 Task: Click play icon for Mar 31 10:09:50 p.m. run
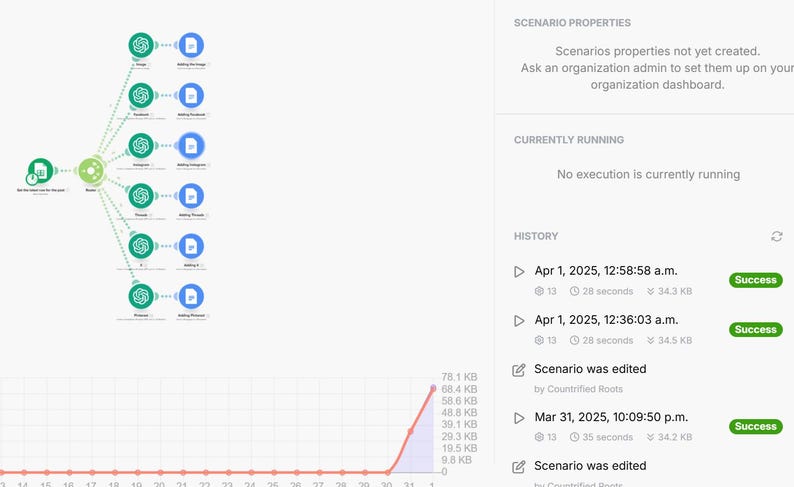point(519,418)
